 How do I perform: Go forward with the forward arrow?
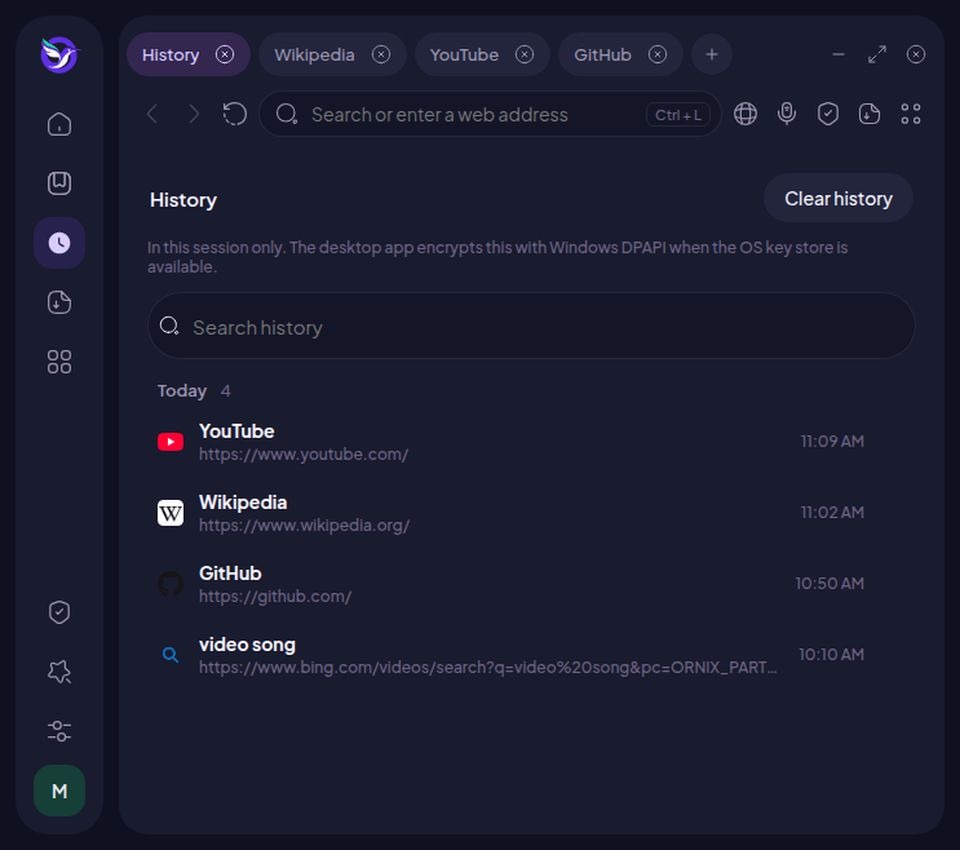coord(194,114)
